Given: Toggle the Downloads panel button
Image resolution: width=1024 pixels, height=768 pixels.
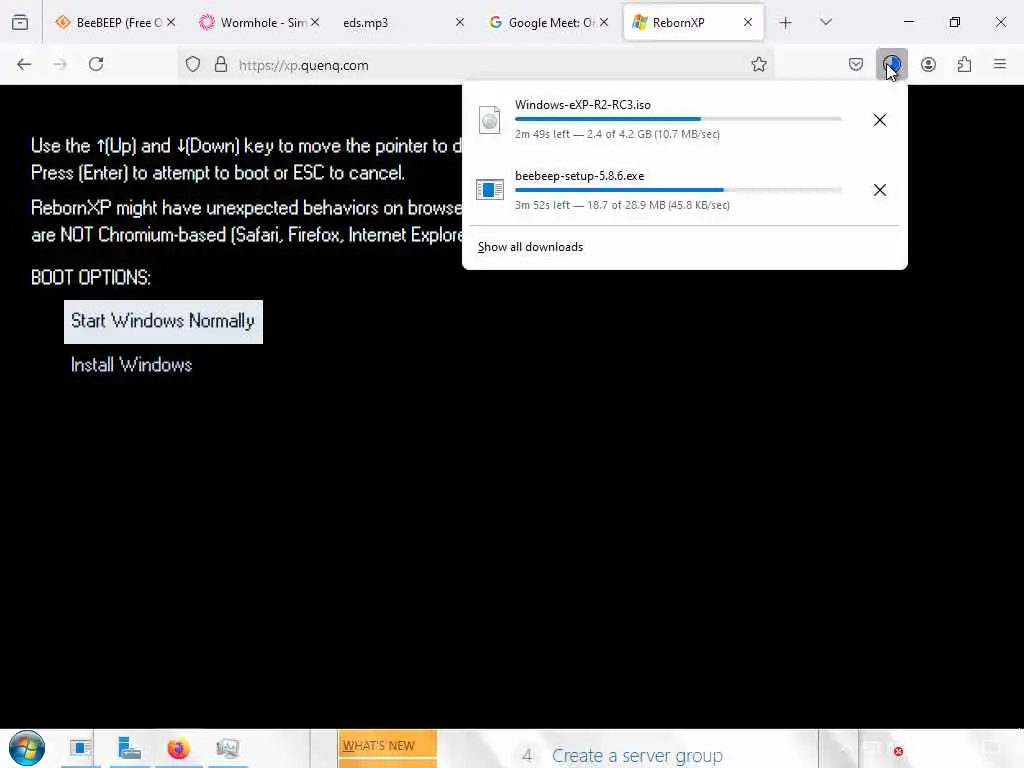Looking at the screenshot, I should tap(891, 64).
